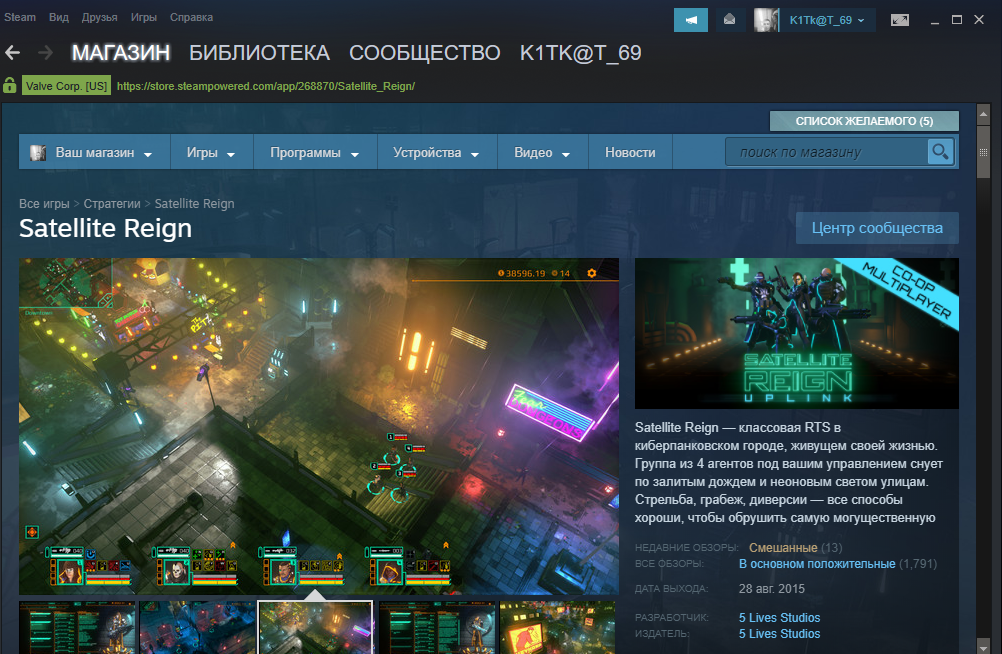
Task: Switch to Big Picture mode
Action: pos(900,20)
